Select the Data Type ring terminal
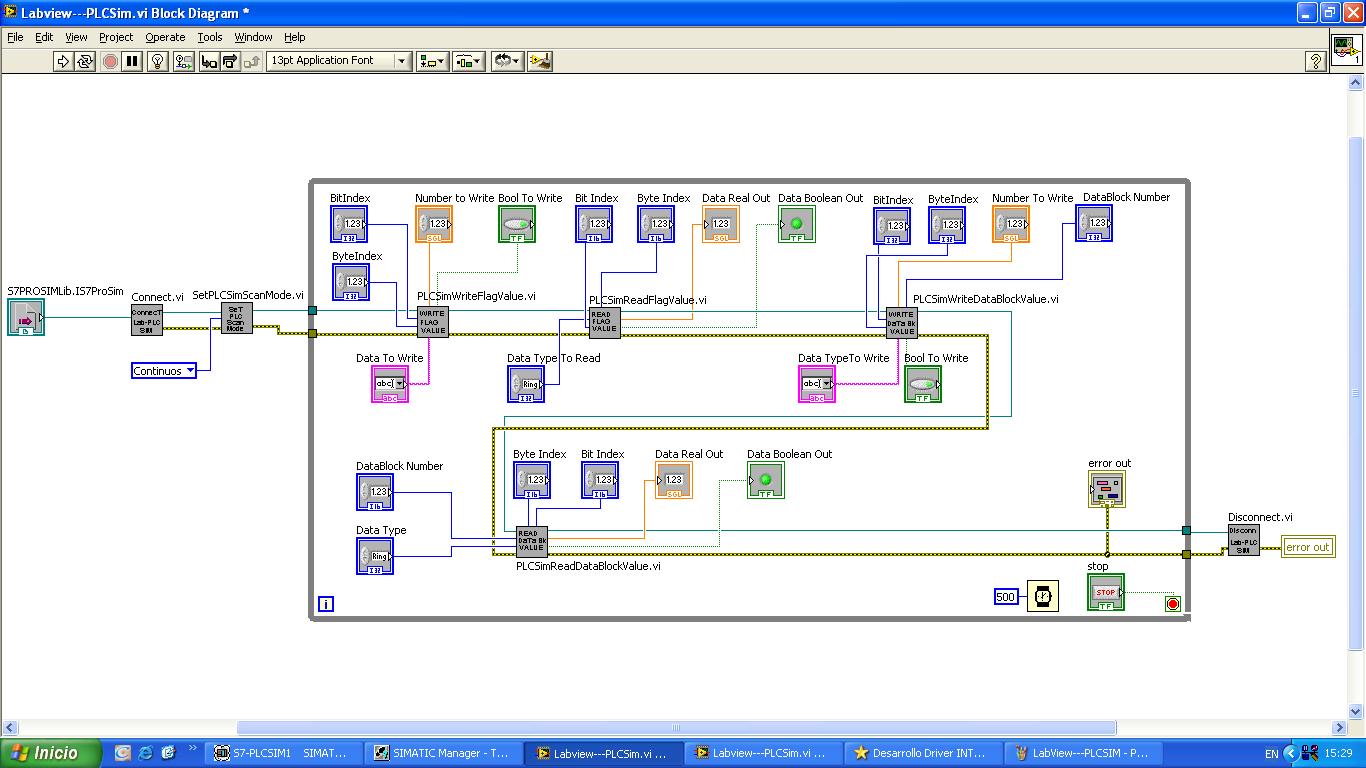Screen dimensions: 1366x768 point(375,556)
